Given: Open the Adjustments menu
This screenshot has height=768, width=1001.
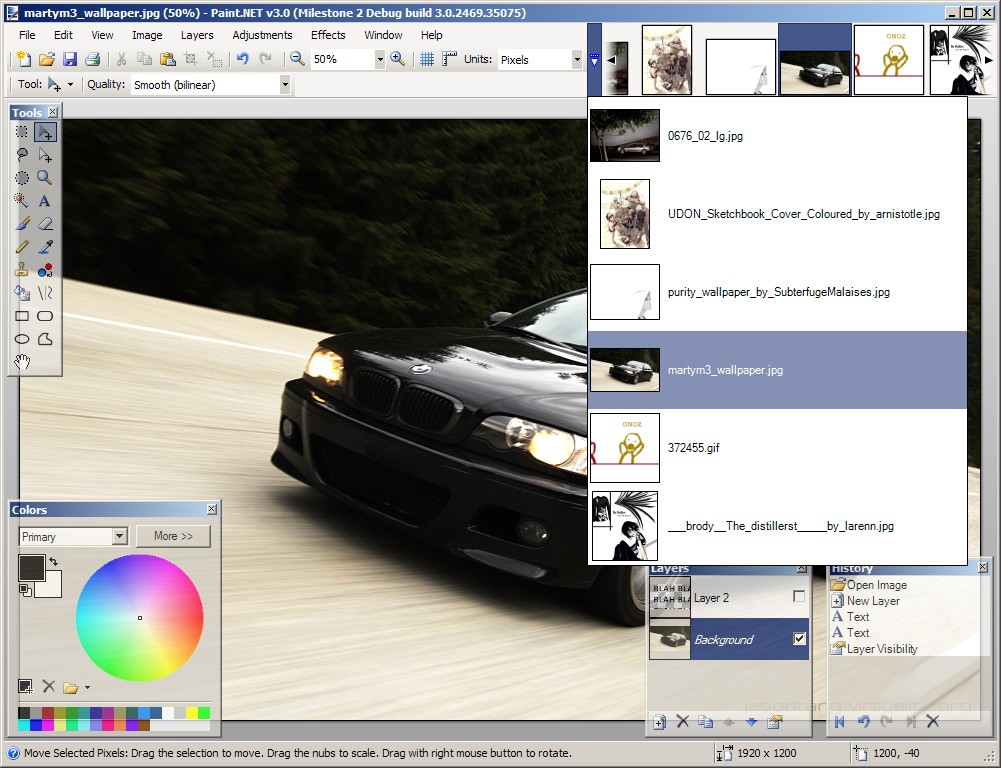Looking at the screenshot, I should [262, 35].
